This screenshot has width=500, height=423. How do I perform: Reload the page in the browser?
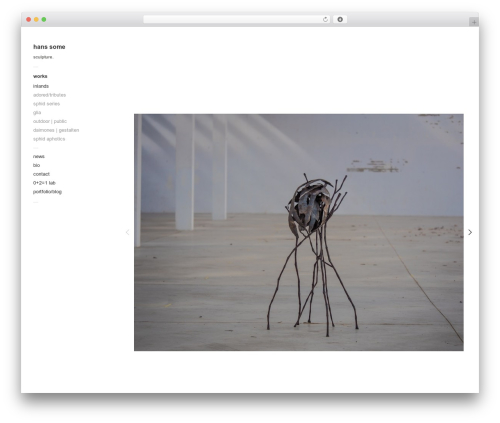click(325, 19)
